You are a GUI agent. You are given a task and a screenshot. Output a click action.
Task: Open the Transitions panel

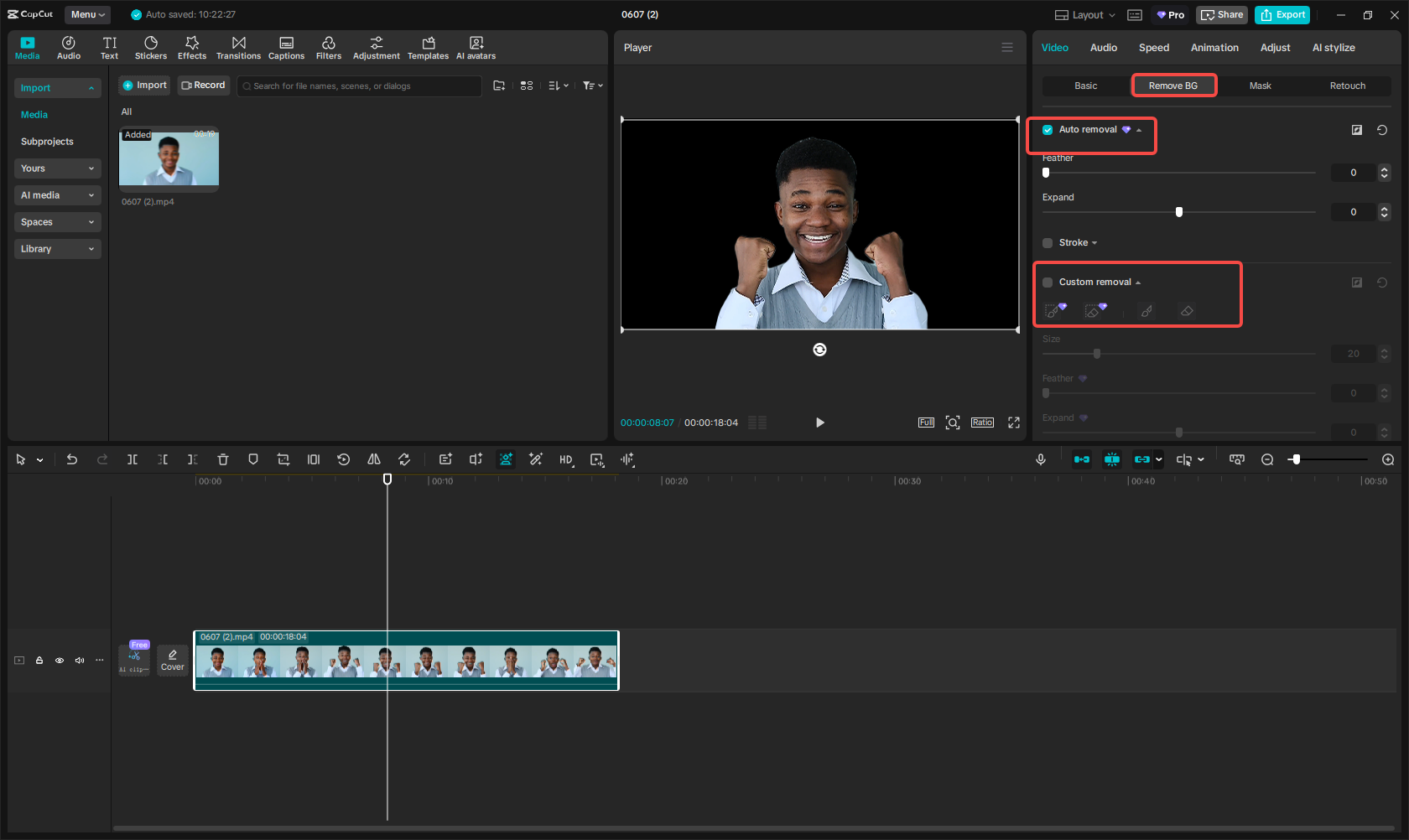coord(238,48)
